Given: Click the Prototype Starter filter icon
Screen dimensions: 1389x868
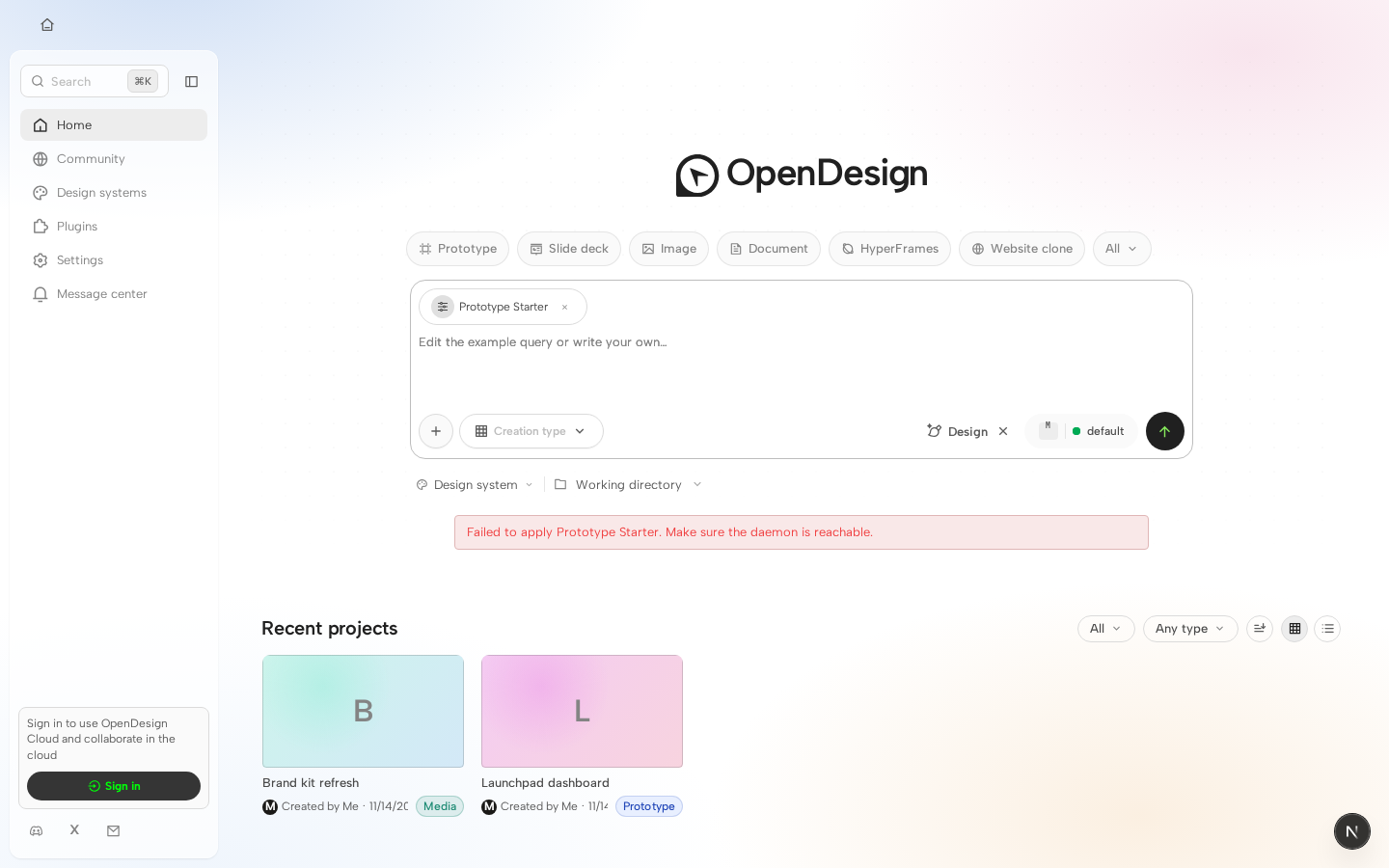Looking at the screenshot, I should point(443,307).
